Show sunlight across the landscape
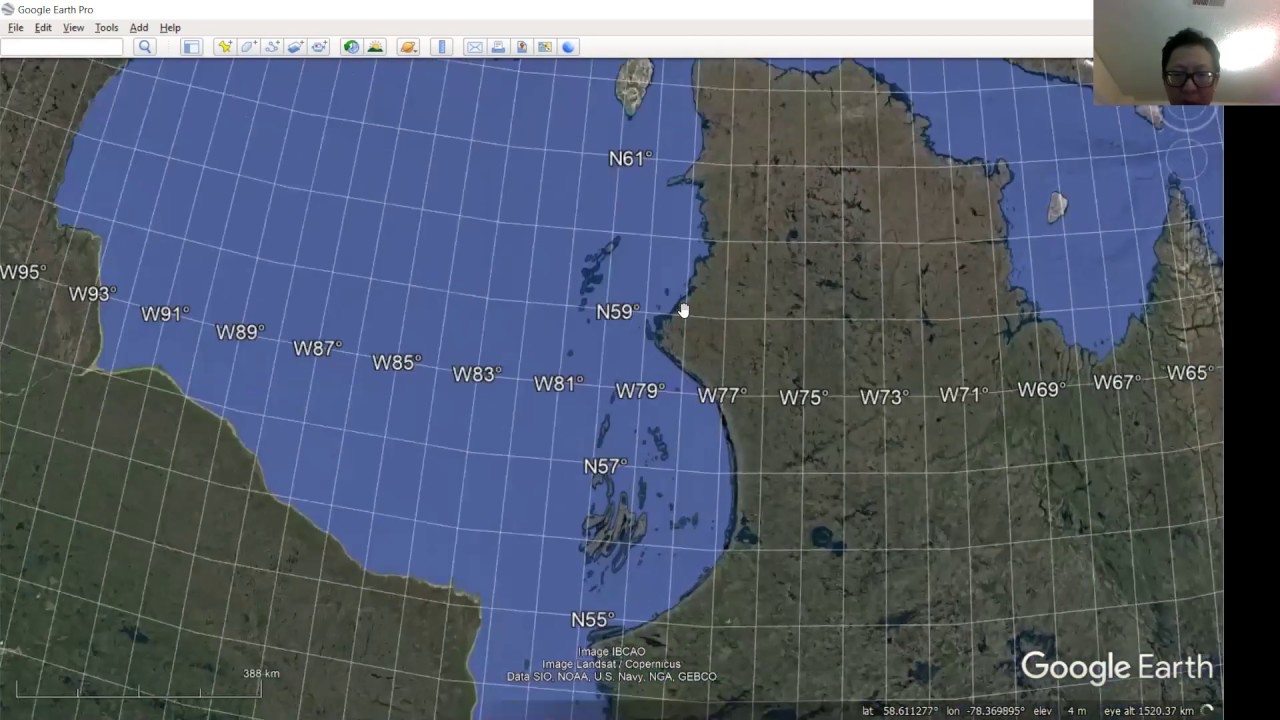Image resolution: width=1280 pixels, height=720 pixels. click(375, 47)
